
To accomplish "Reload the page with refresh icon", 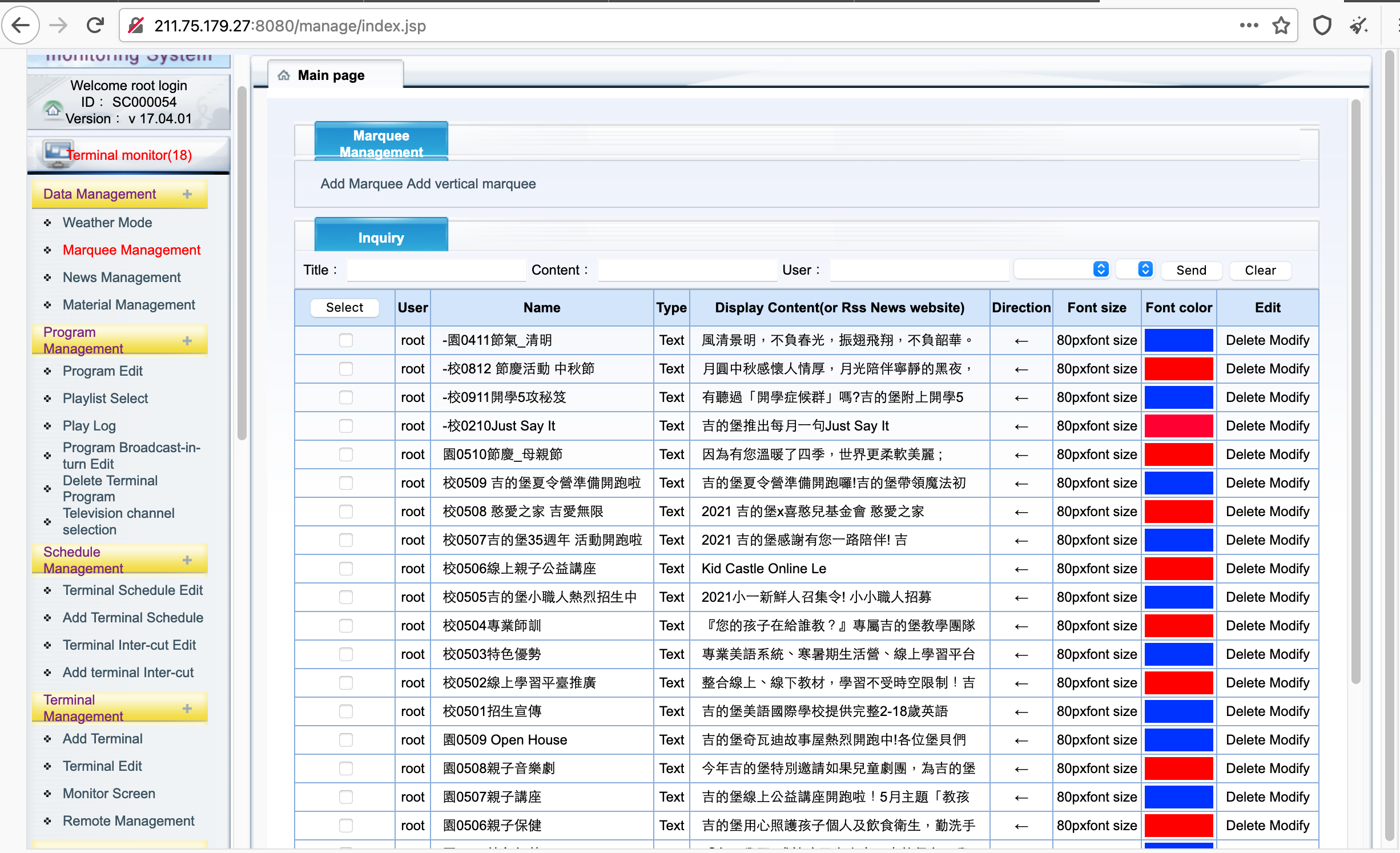I will (x=95, y=26).
